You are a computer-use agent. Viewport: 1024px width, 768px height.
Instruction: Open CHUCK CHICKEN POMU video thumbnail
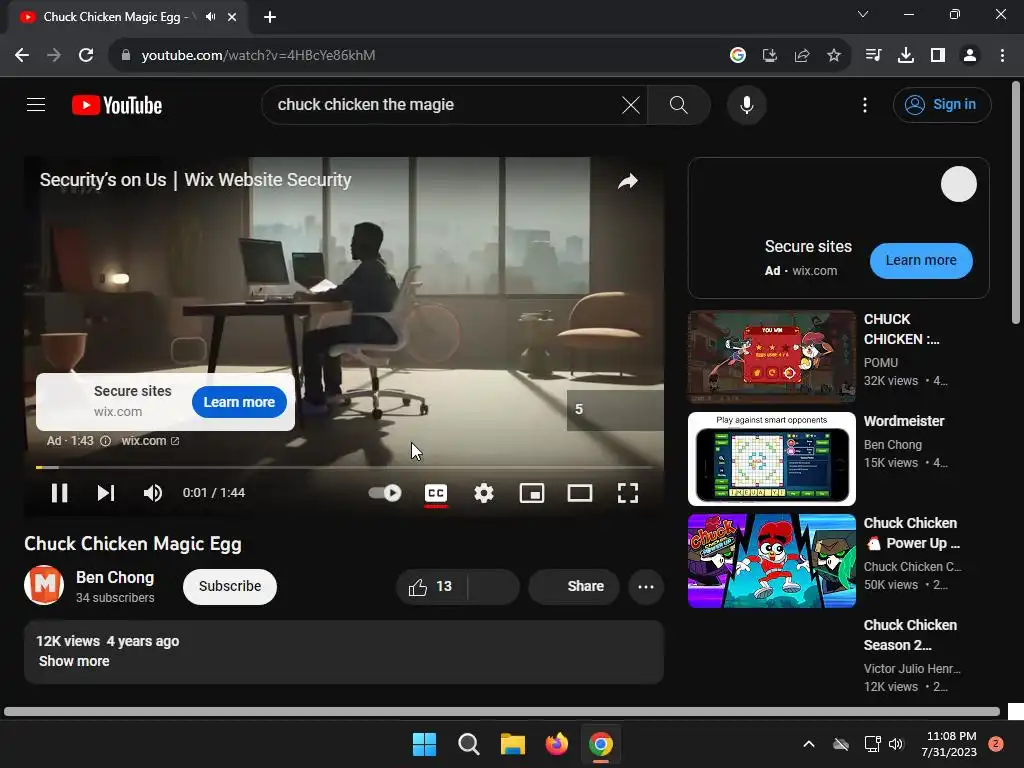pos(771,357)
